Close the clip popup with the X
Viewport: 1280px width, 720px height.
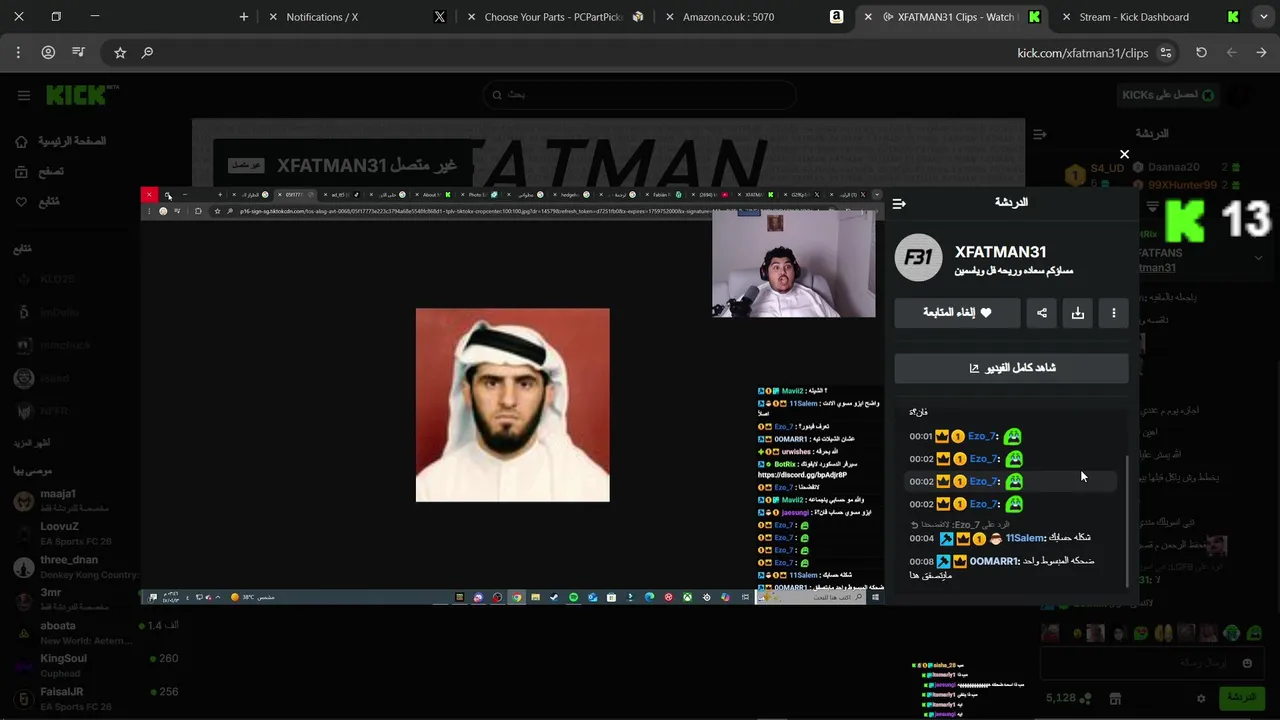[1124, 154]
